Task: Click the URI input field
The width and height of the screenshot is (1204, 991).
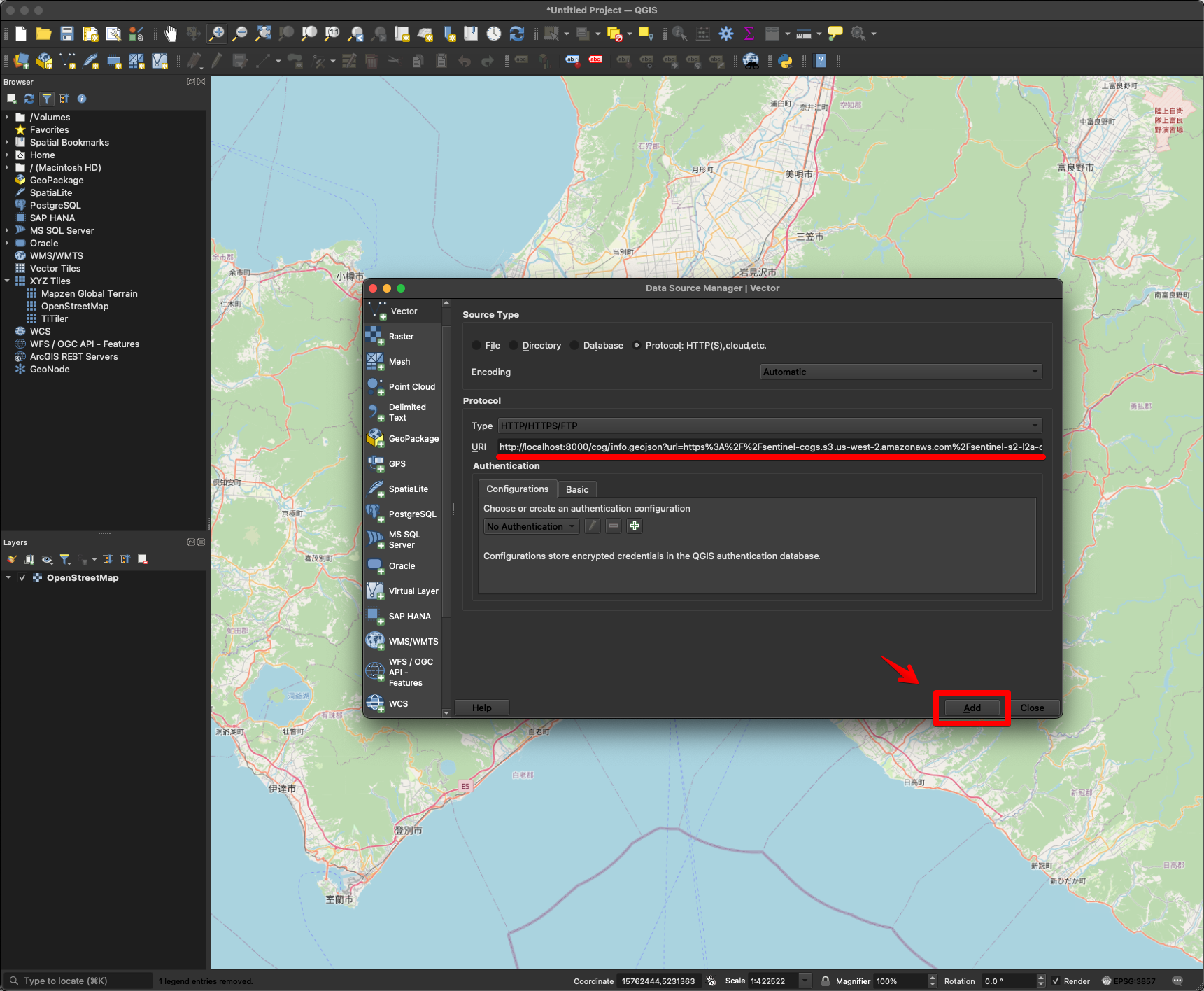Action: click(770, 447)
